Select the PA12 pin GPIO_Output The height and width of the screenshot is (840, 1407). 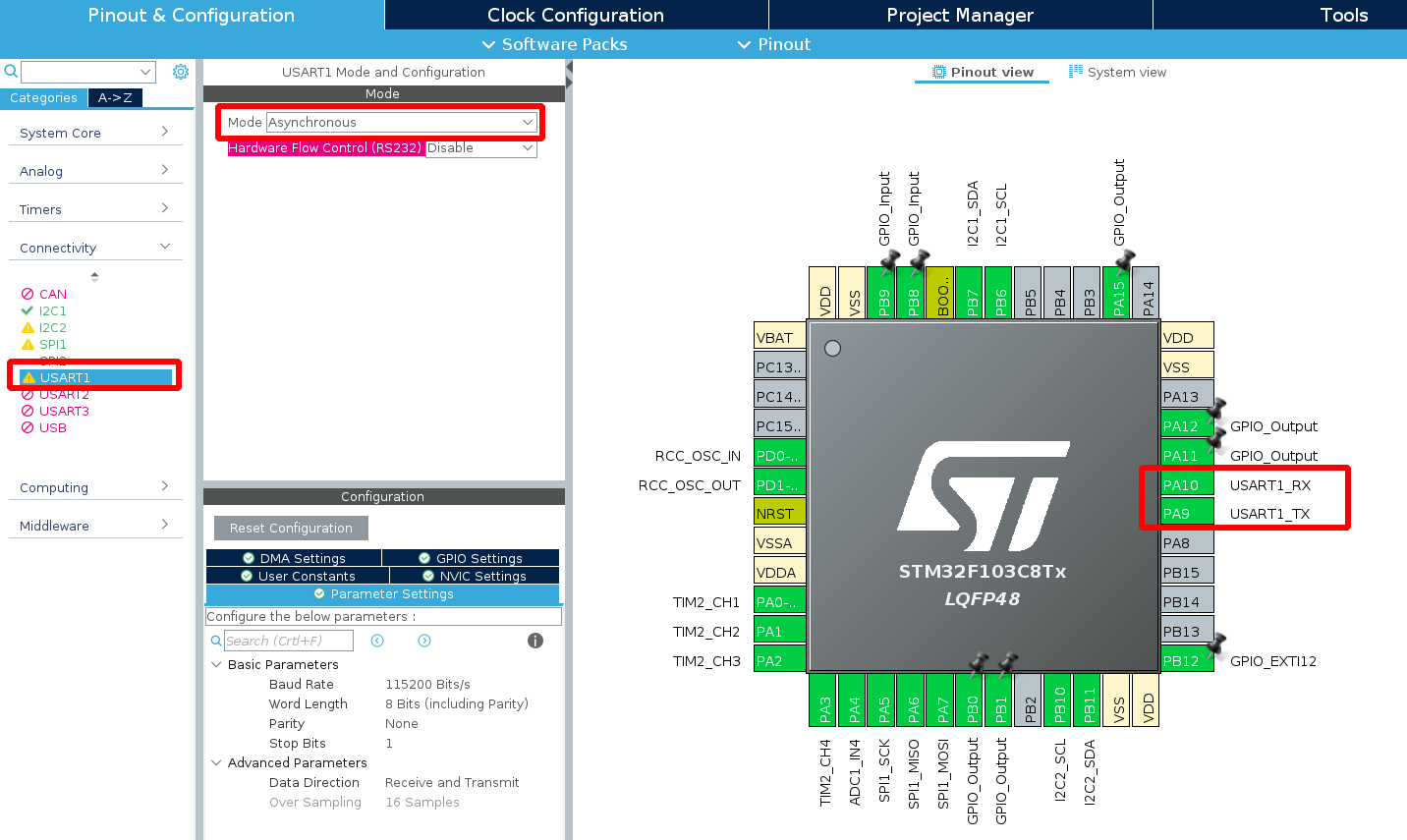click(1187, 425)
